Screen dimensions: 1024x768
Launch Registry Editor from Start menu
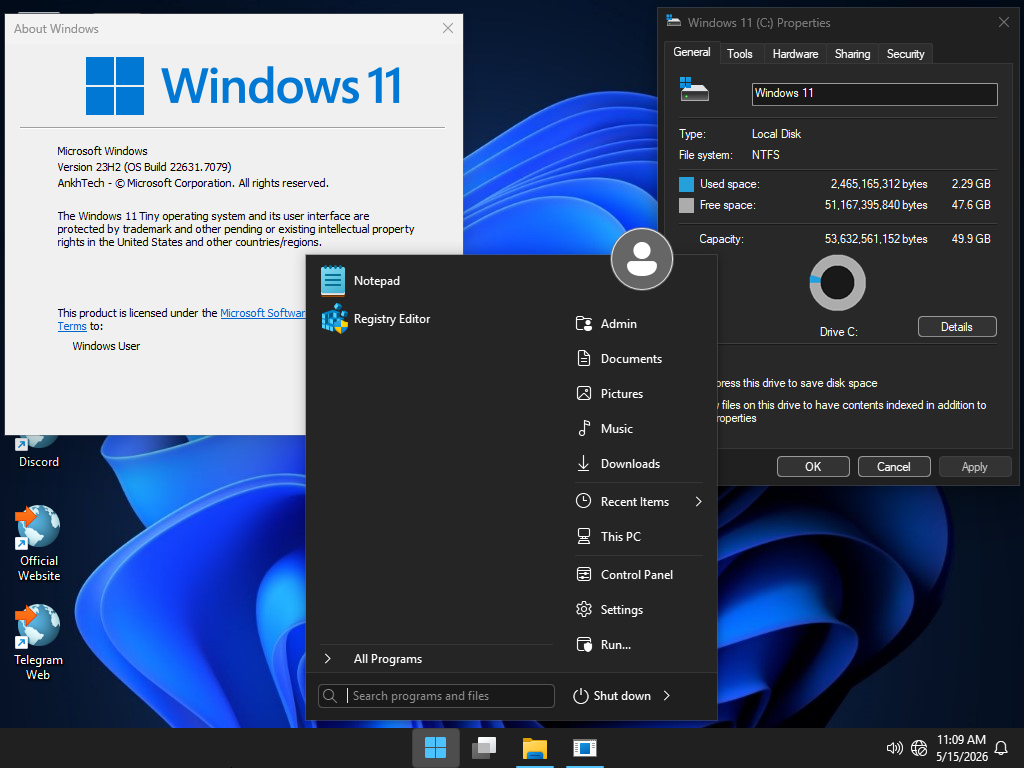(376, 319)
